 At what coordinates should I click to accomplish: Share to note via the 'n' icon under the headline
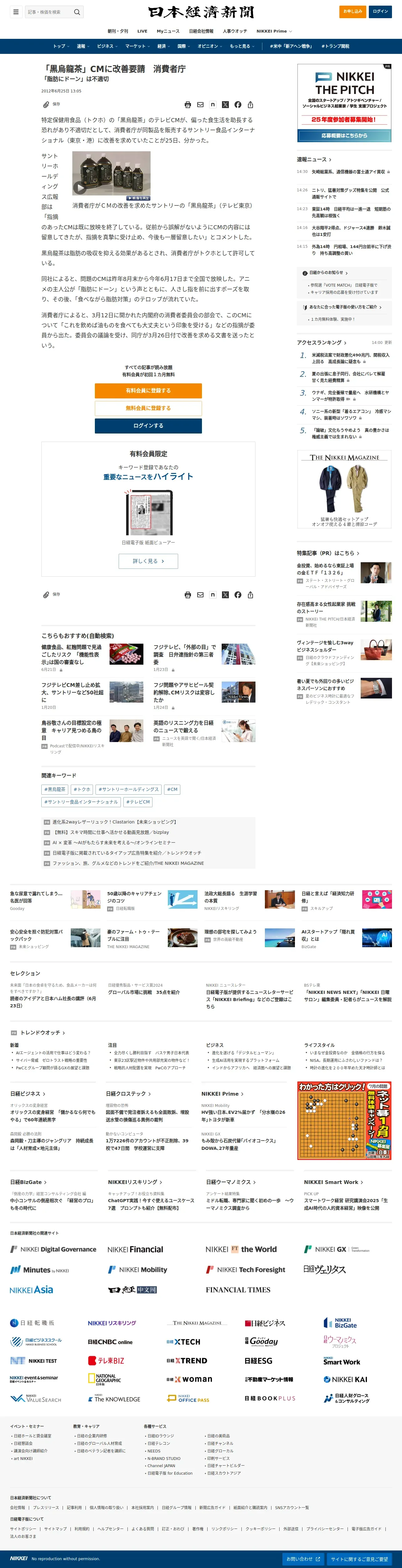click(x=212, y=105)
